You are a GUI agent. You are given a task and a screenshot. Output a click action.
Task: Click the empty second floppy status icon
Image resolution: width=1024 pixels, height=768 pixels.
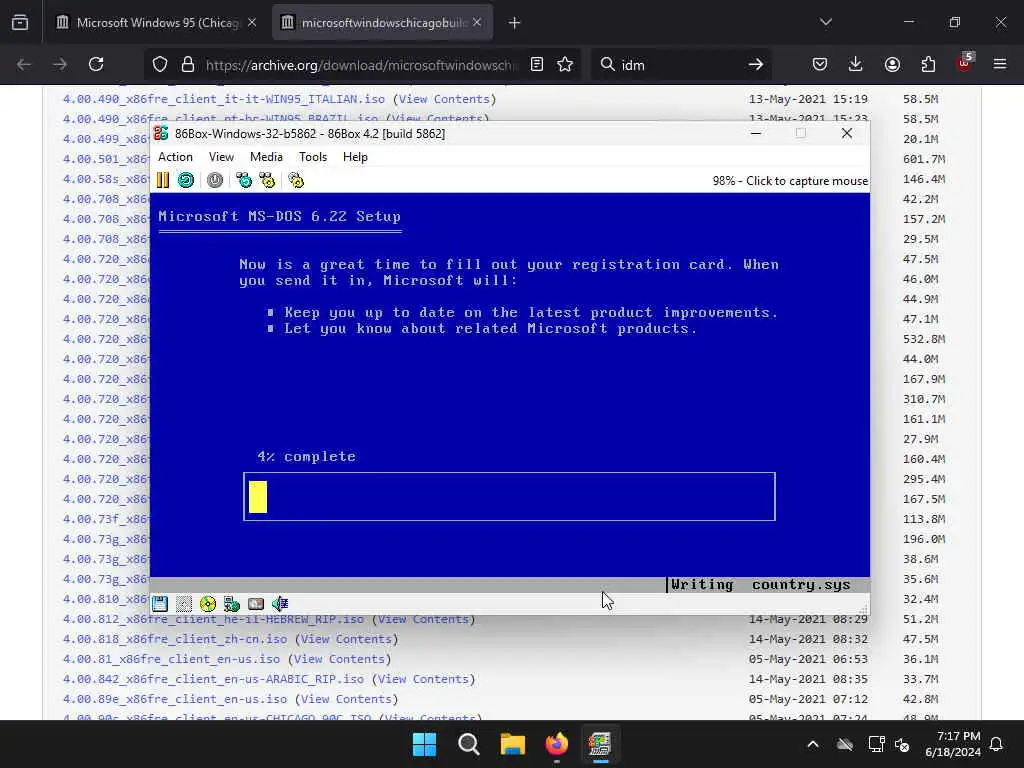click(x=184, y=603)
